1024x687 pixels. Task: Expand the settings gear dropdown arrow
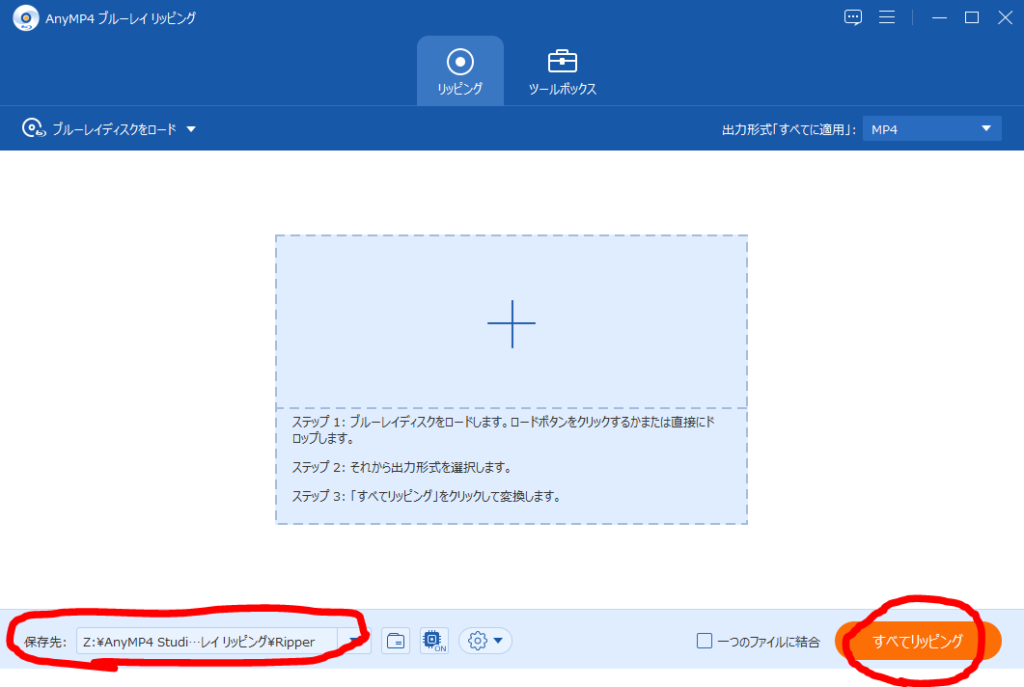click(x=497, y=640)
